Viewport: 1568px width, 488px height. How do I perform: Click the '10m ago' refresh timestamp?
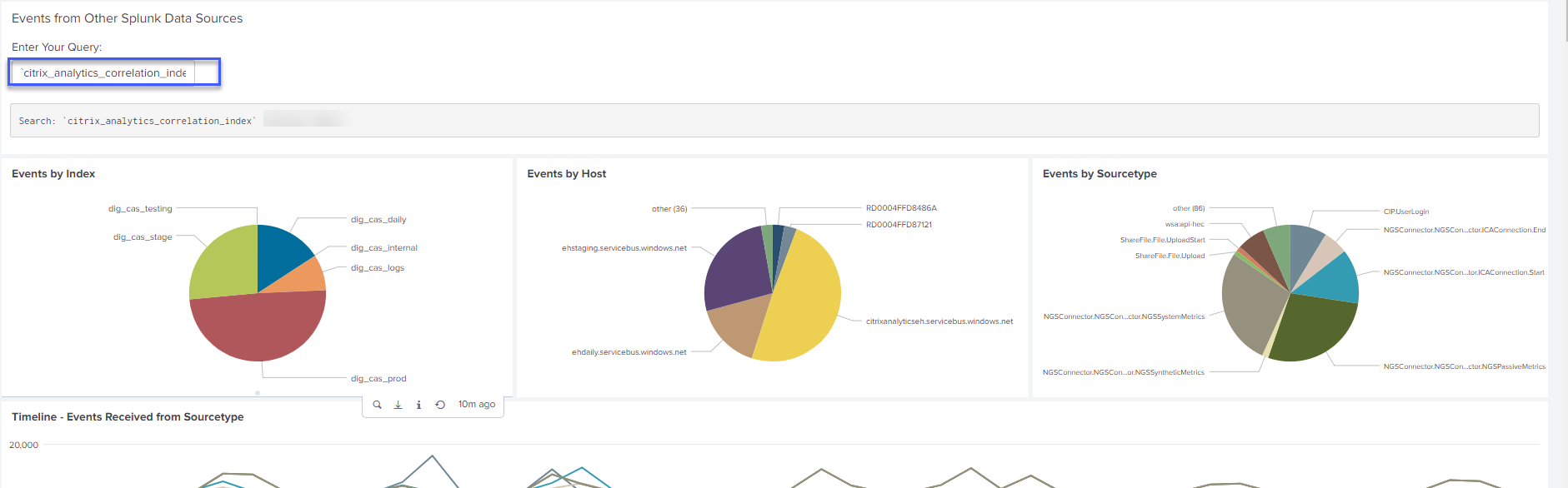click(x=477, y=405)
